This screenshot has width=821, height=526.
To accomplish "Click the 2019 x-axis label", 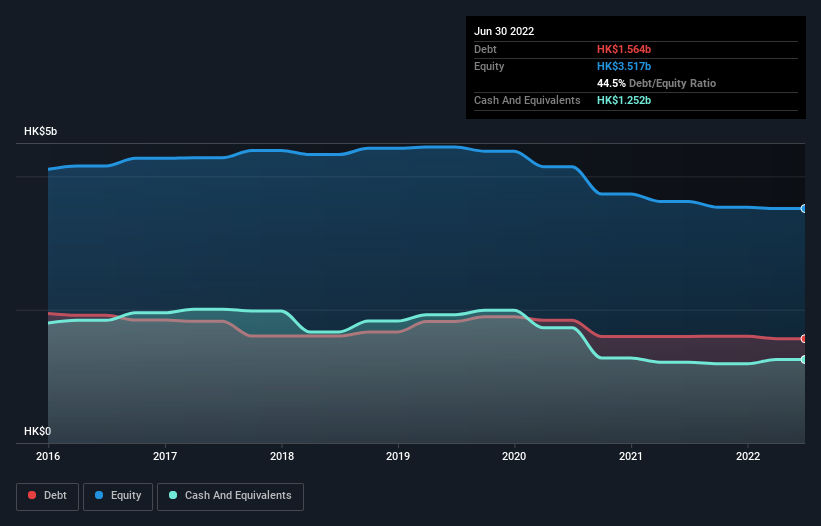I will coord(398,456).
